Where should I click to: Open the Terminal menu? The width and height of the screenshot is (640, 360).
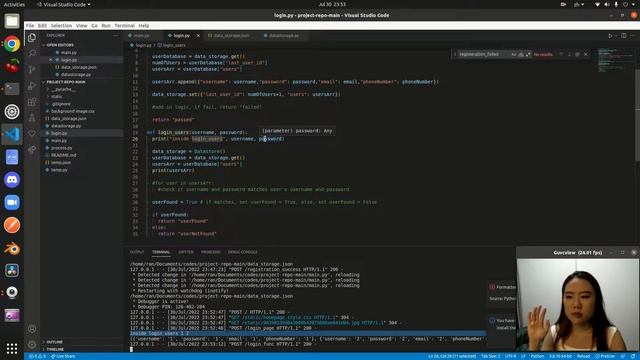pyautogui.click(x=124, y=26)
